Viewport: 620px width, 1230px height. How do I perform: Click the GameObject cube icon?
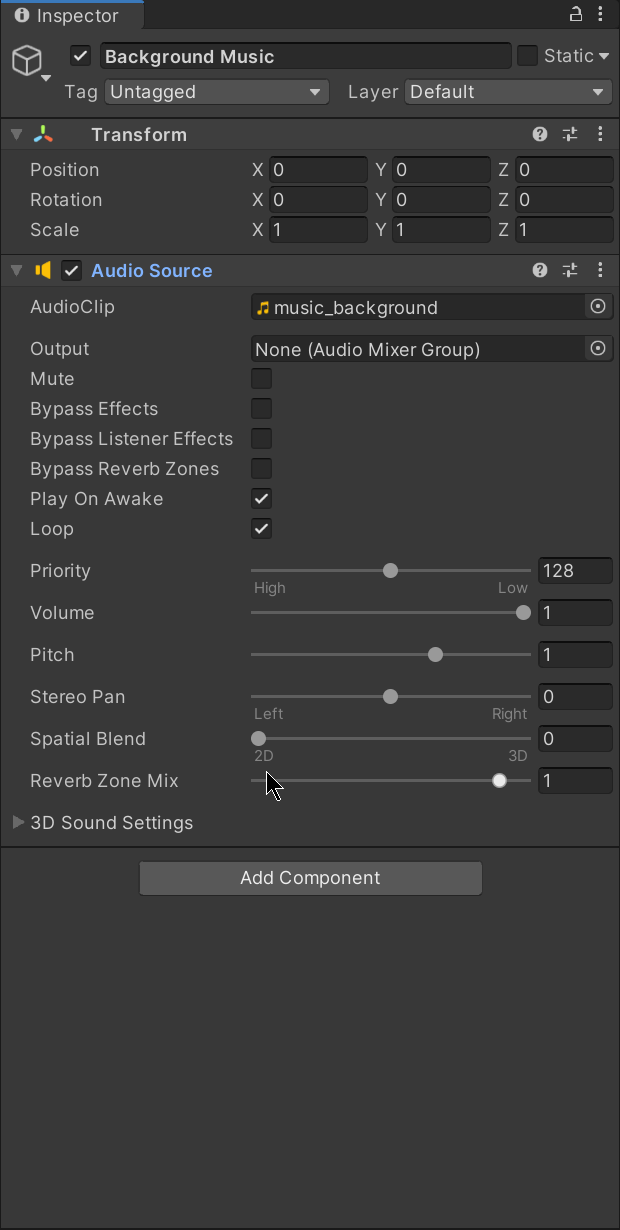27,61
